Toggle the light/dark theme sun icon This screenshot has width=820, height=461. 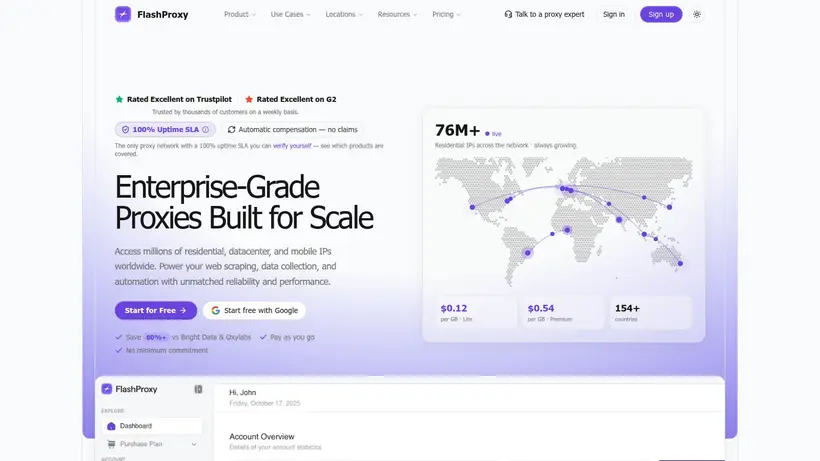pyautogui.click(x=697, y=15)
